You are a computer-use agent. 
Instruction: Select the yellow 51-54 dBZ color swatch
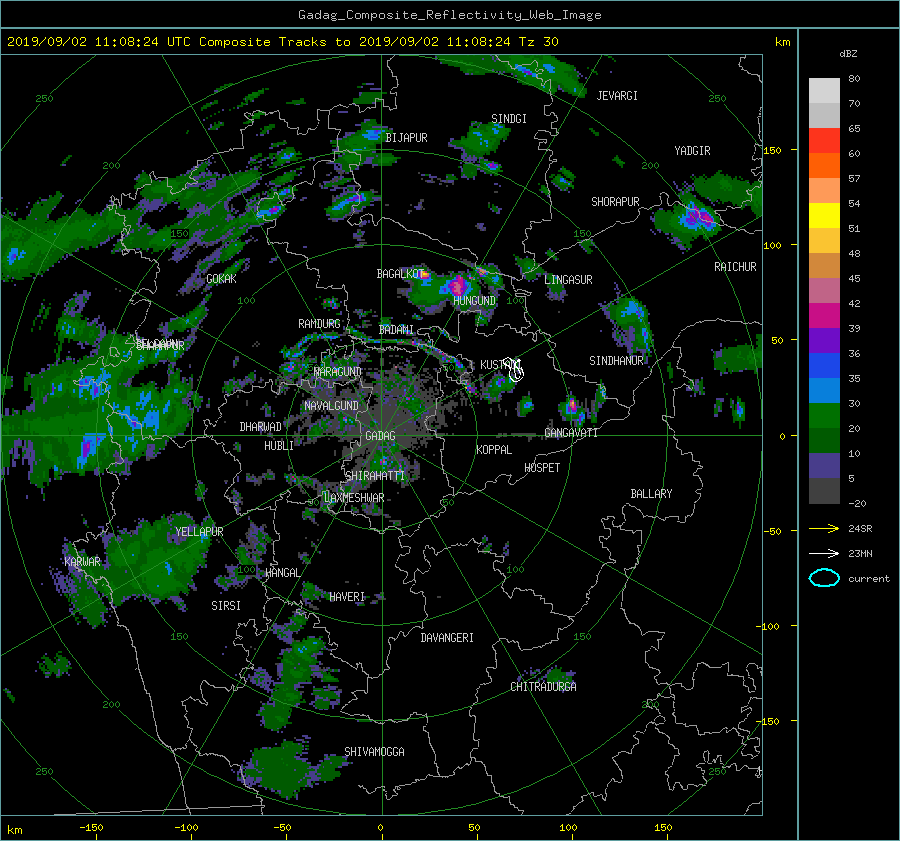[x=824, y=216]
